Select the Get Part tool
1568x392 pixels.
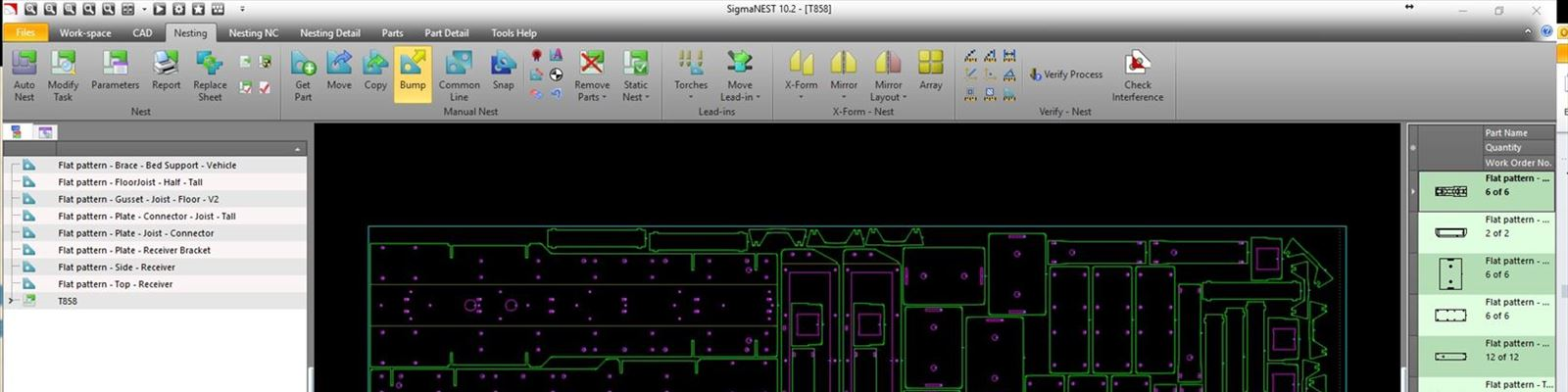tap(303, 75)
